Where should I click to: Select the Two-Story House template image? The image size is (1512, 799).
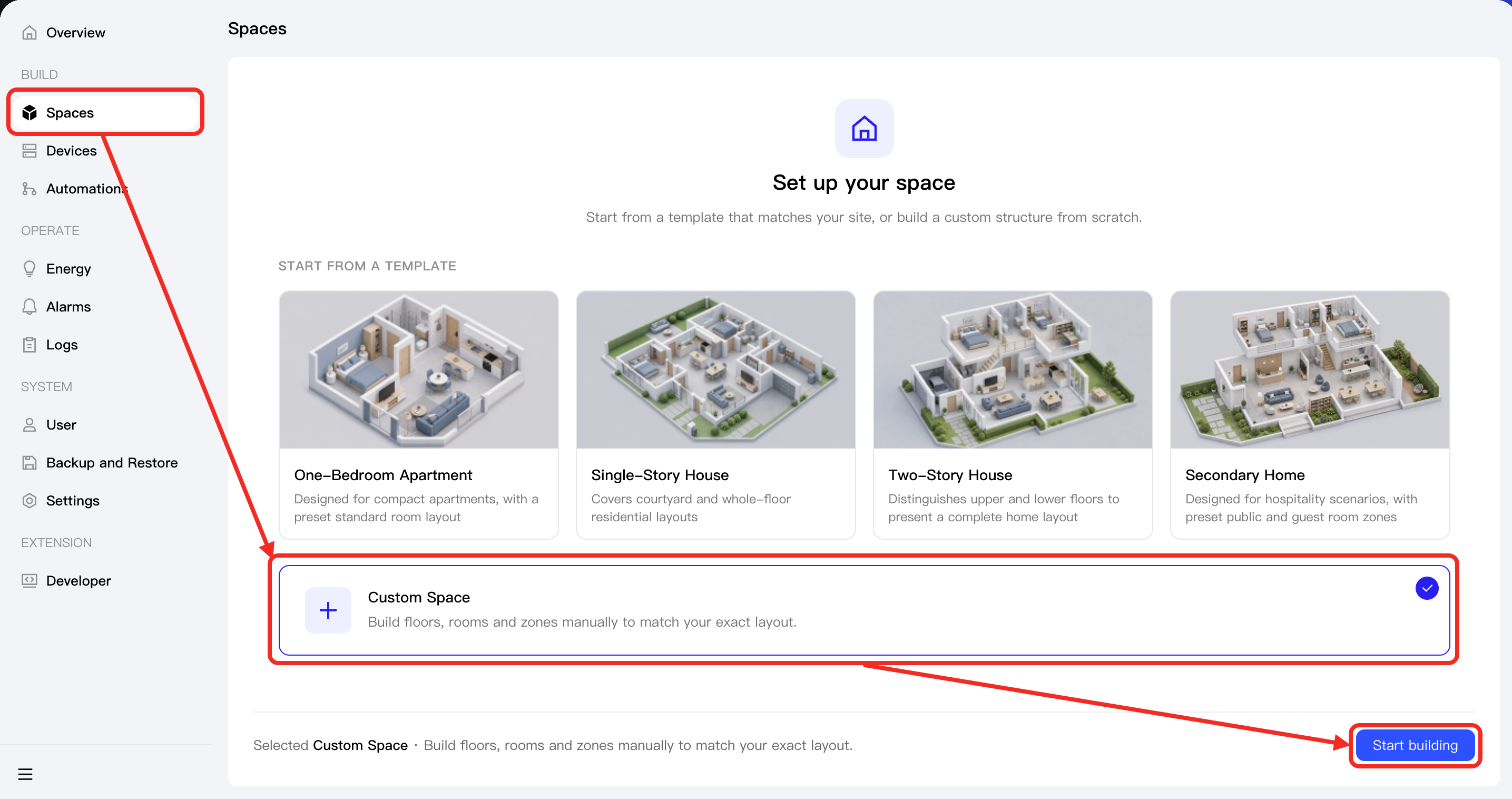pyautogui.click(x=1013, y=370)
